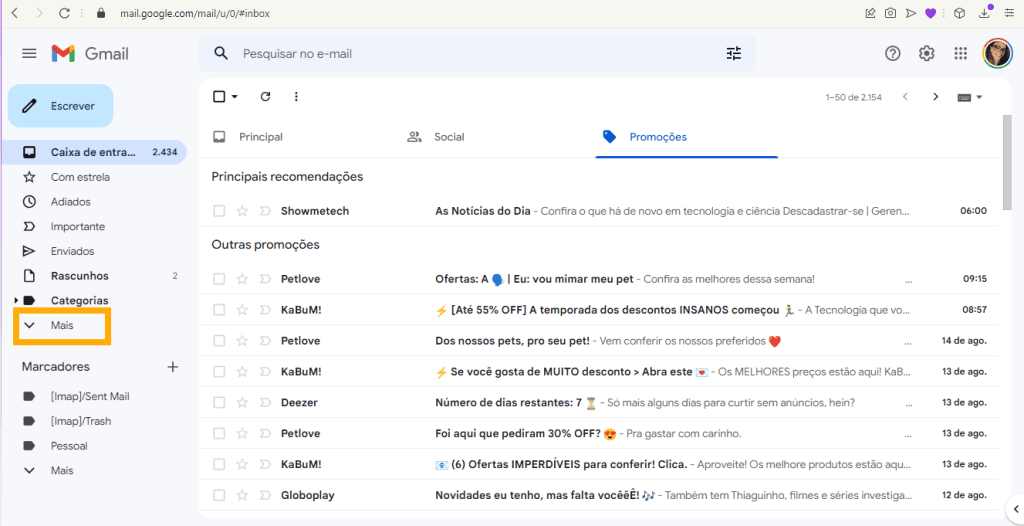Click the Escrever compose button
This screenshot has width=1024, height=526.
tap(61, 106)
